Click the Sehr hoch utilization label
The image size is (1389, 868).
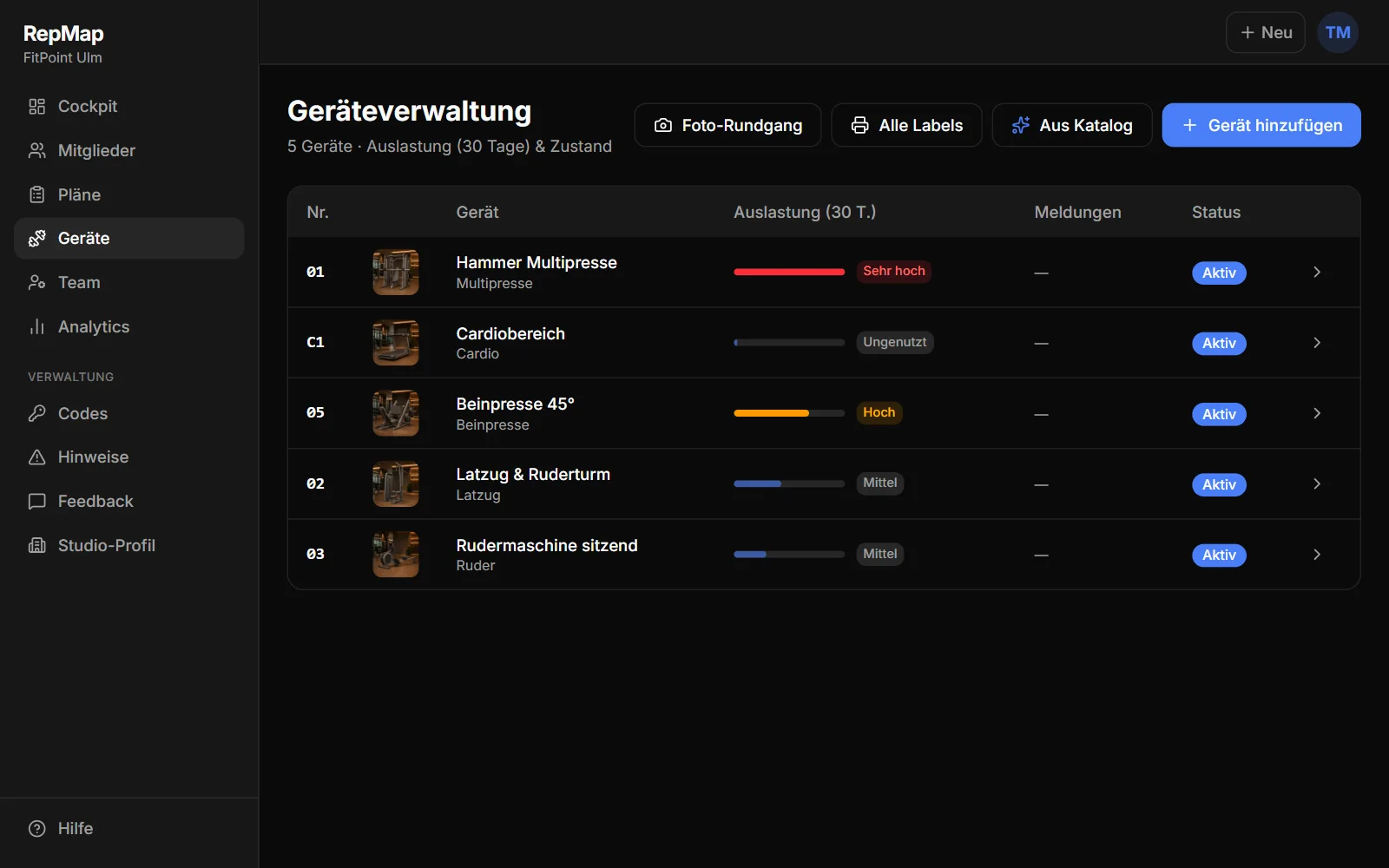(x=894, y=272)
